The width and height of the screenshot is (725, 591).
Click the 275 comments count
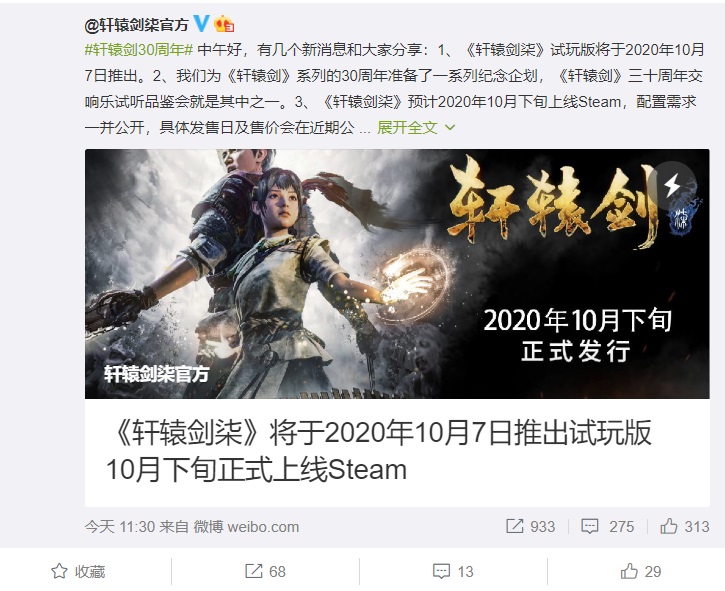[x=621, y=526]
